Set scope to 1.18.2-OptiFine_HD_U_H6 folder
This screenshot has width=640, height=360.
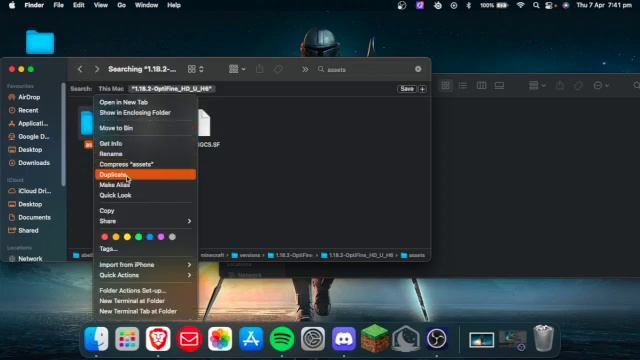click(x=172, y=89)
